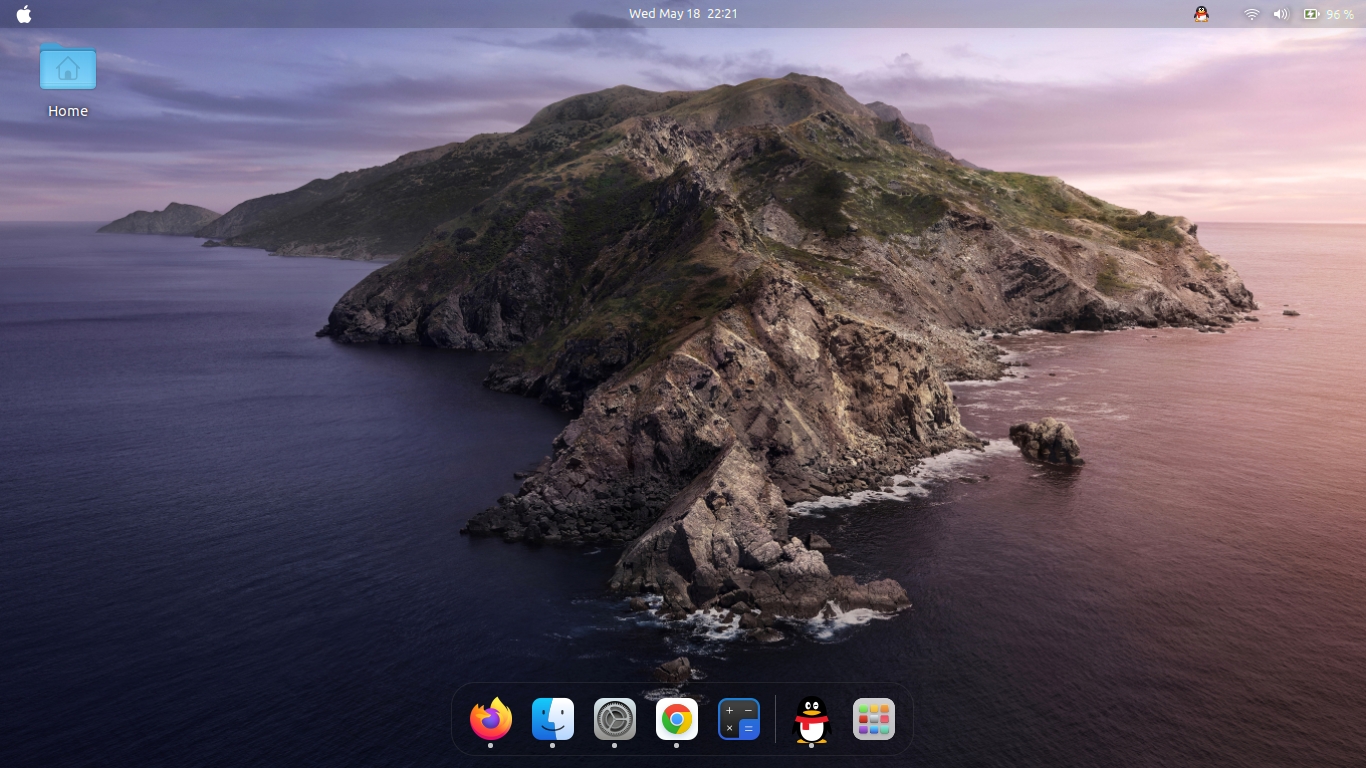
Task: Open the Calculator app in dock
Action: coord(739,719)
